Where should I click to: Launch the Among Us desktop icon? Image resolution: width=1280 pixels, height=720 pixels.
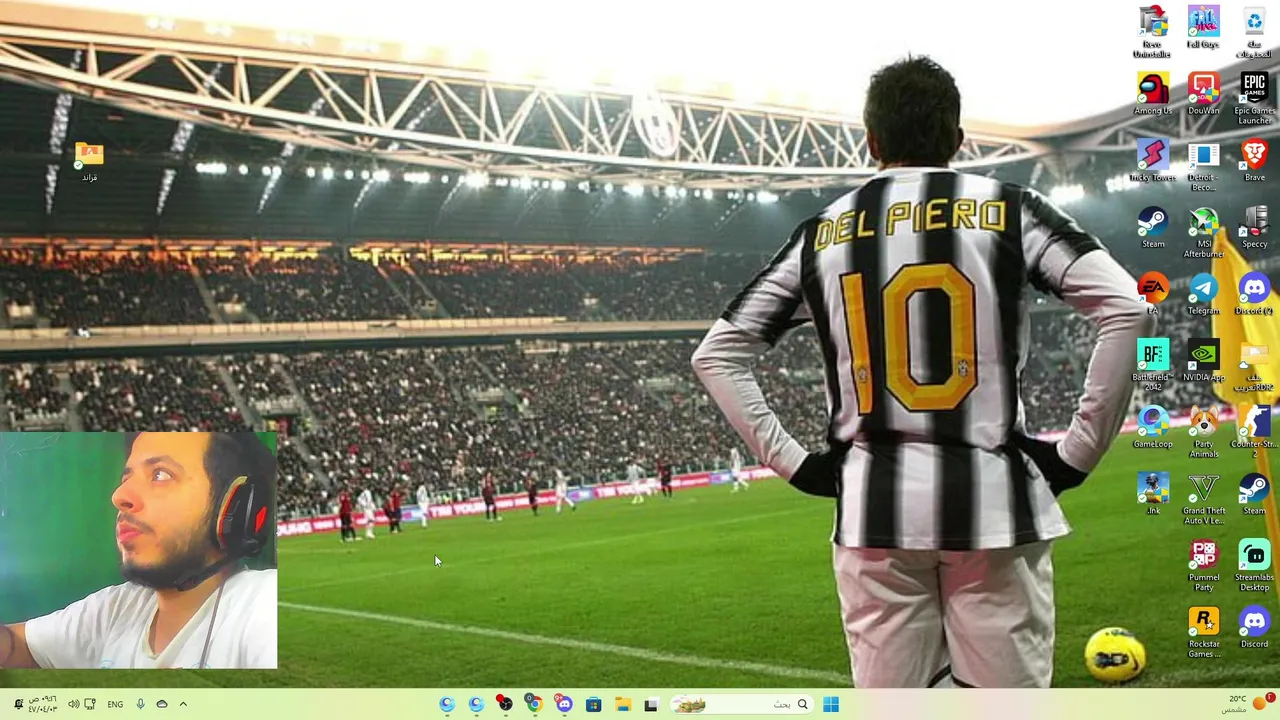1153,94
